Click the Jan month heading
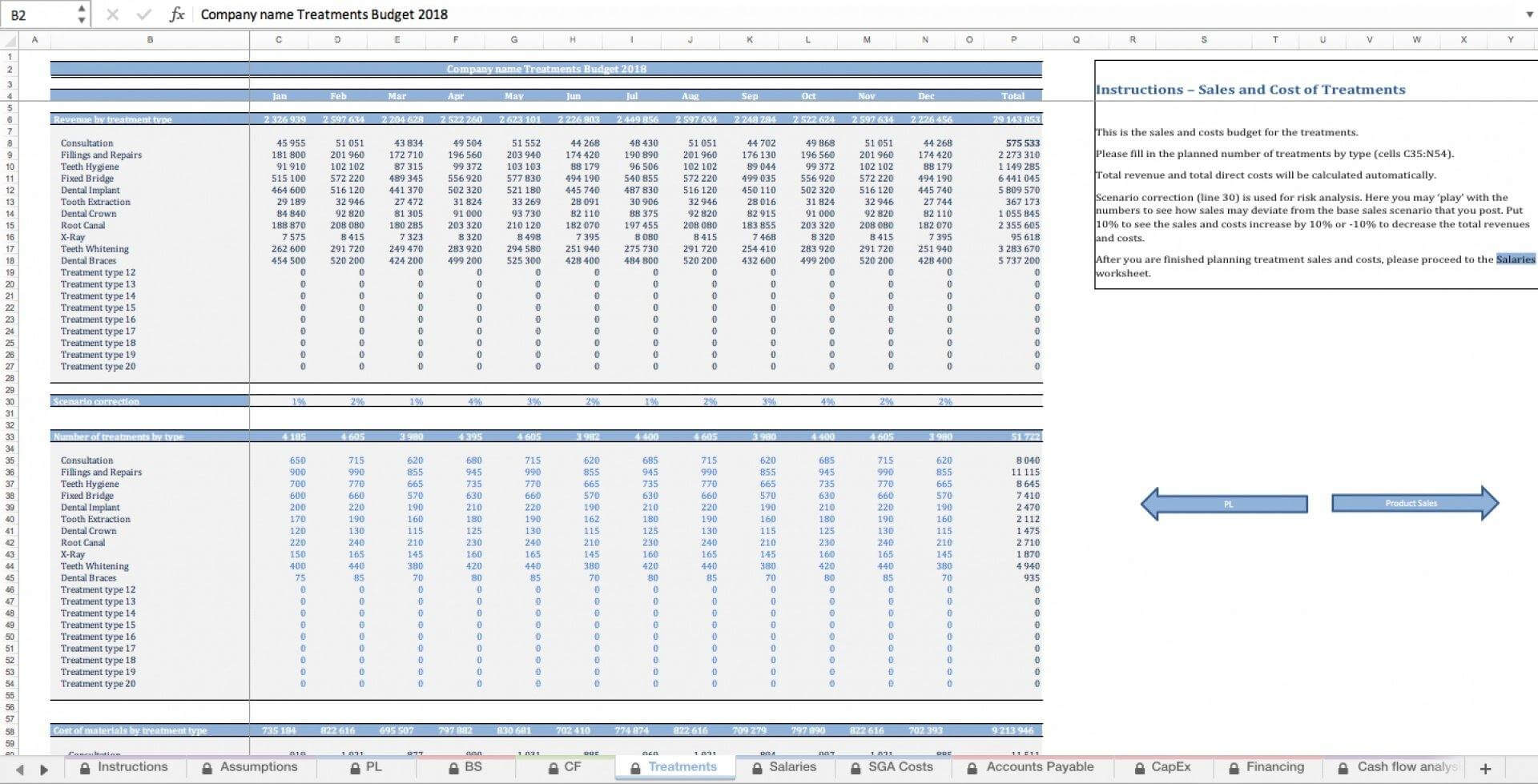The height and width of the screenshot is (784, 1538). [x=279, y=96]
